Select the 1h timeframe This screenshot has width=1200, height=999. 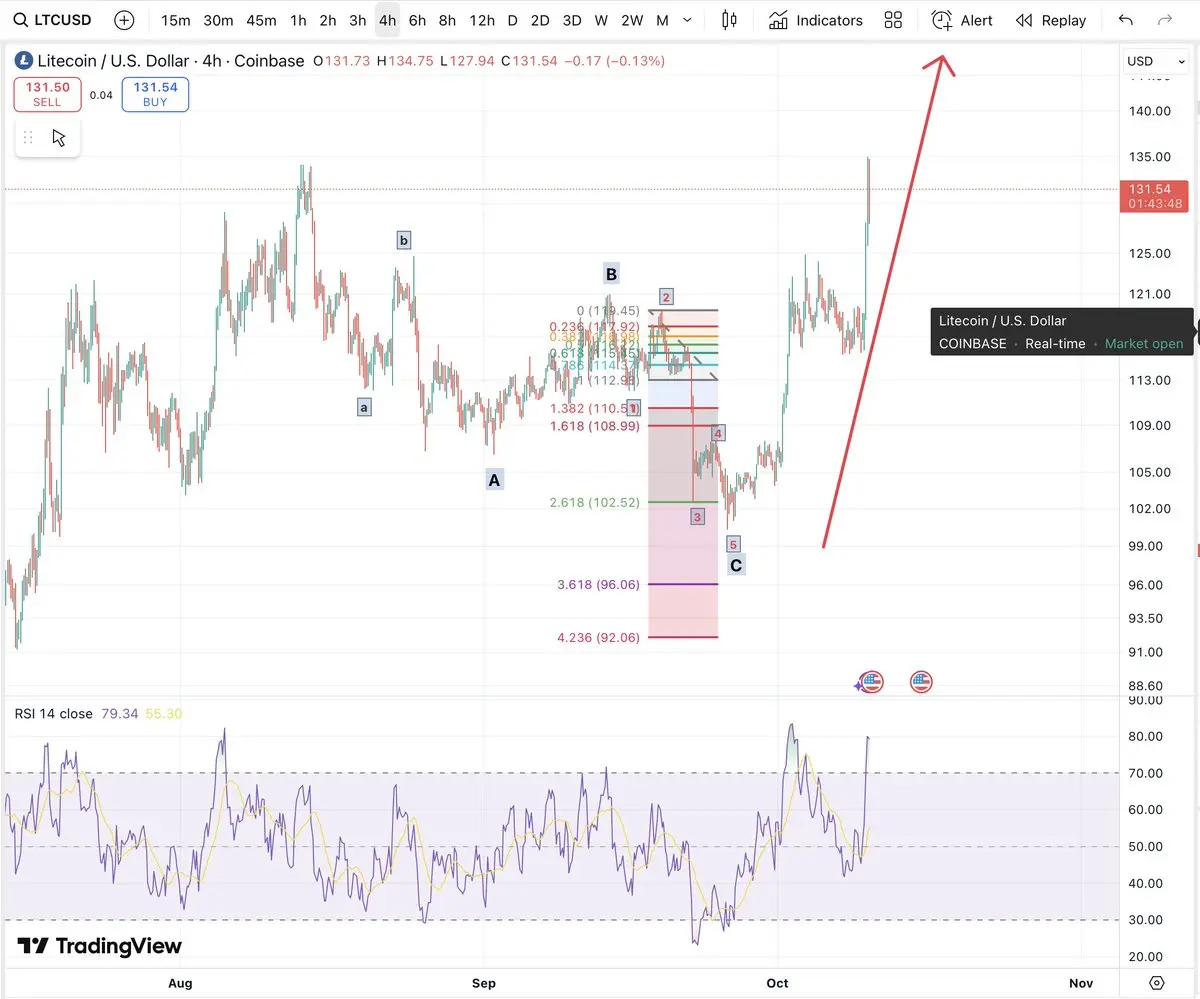coord(298,20)
